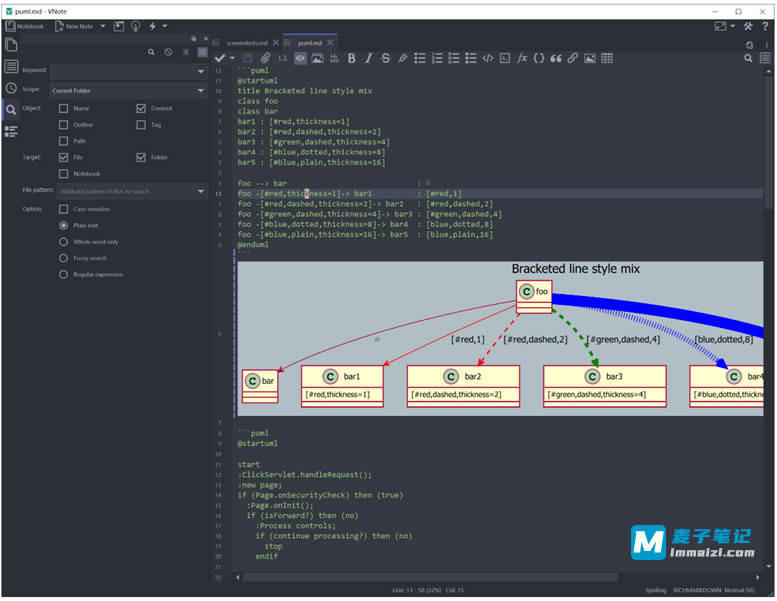
Task: Click the Bold formatting icon
Action: 351,58
